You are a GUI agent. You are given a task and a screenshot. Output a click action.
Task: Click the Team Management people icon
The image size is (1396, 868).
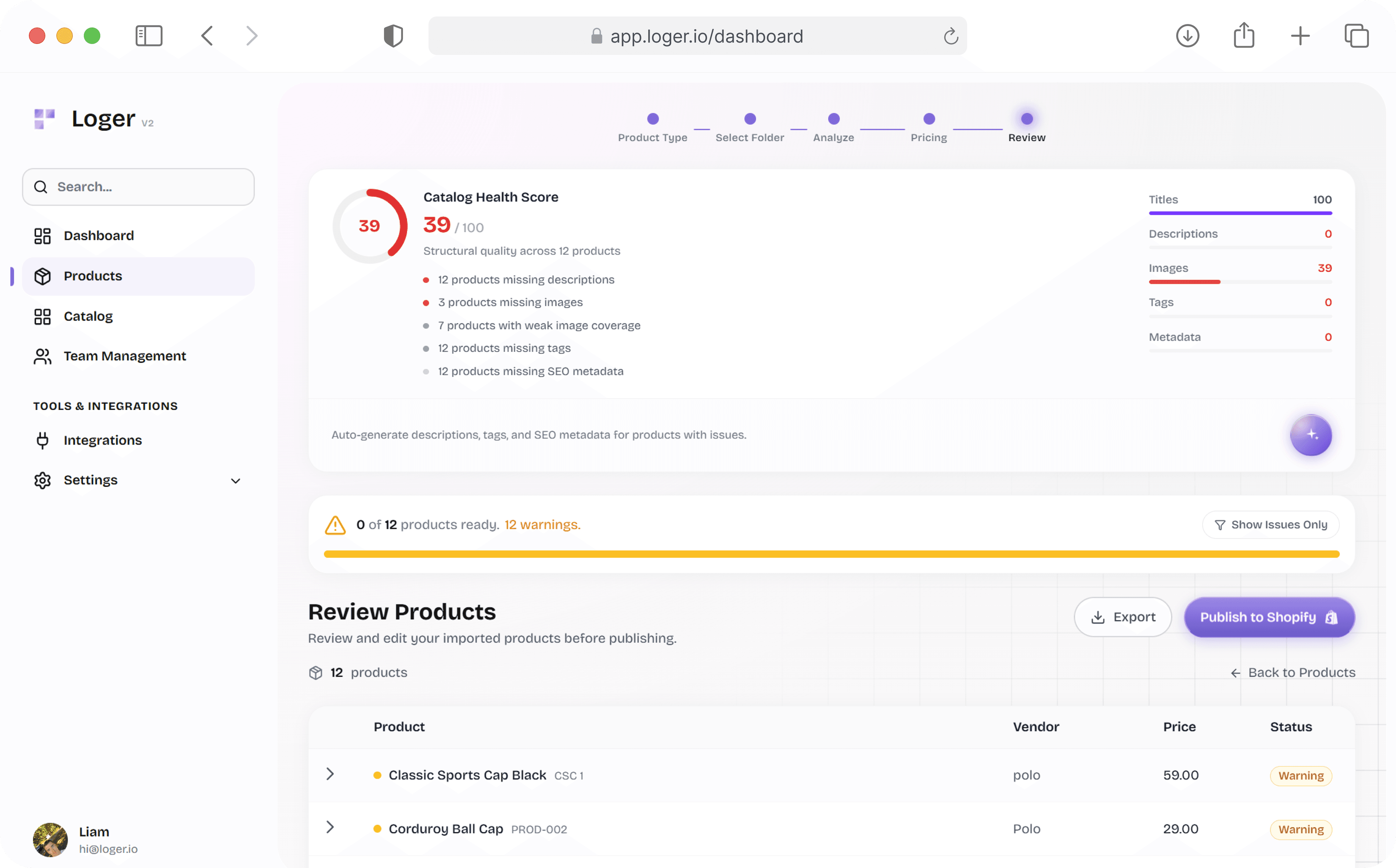pos(43,356)
